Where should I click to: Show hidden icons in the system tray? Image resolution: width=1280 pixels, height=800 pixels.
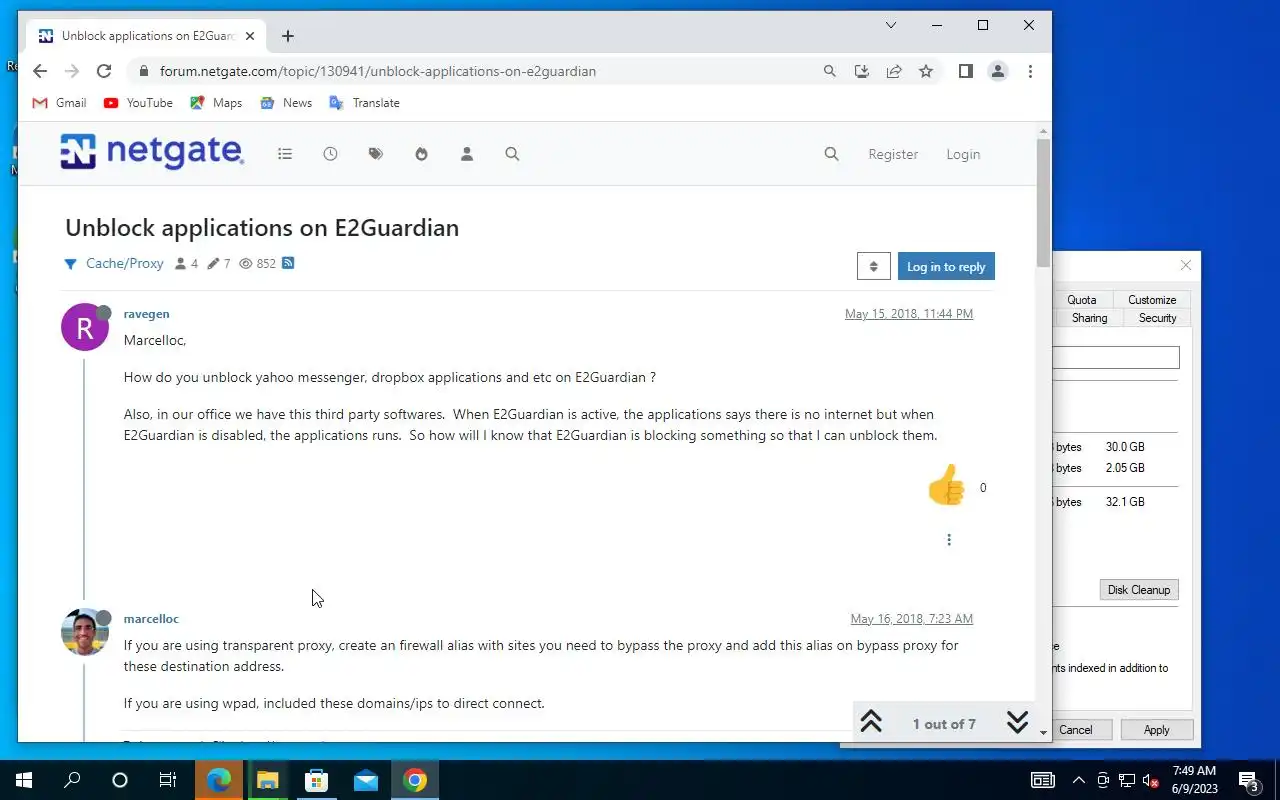pyautogui.click(x=1078, y=780)
